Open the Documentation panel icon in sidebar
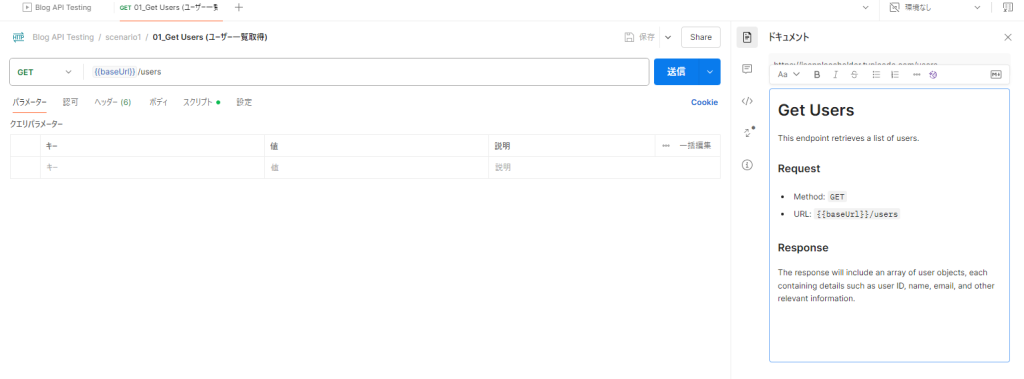The height and width of the screenshot is (379, 1024). coord(747,37)
